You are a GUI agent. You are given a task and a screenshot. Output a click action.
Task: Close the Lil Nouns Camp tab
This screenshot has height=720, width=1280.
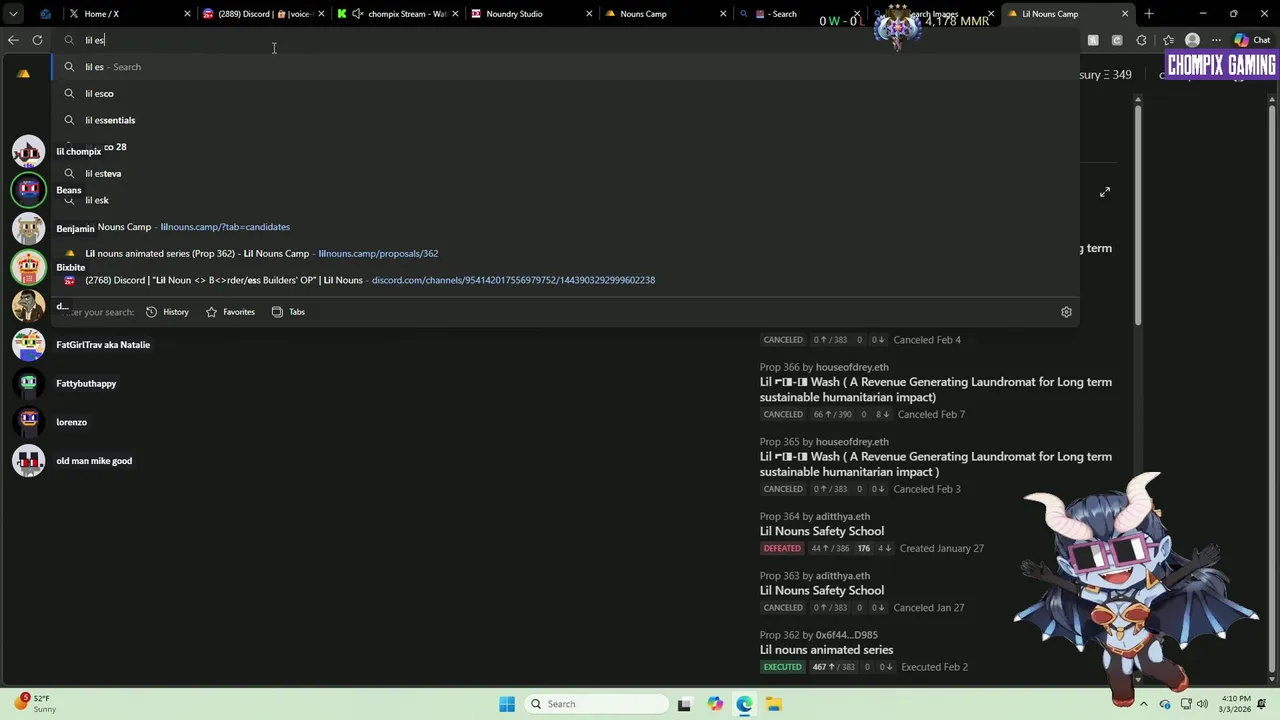(1125, 14)
